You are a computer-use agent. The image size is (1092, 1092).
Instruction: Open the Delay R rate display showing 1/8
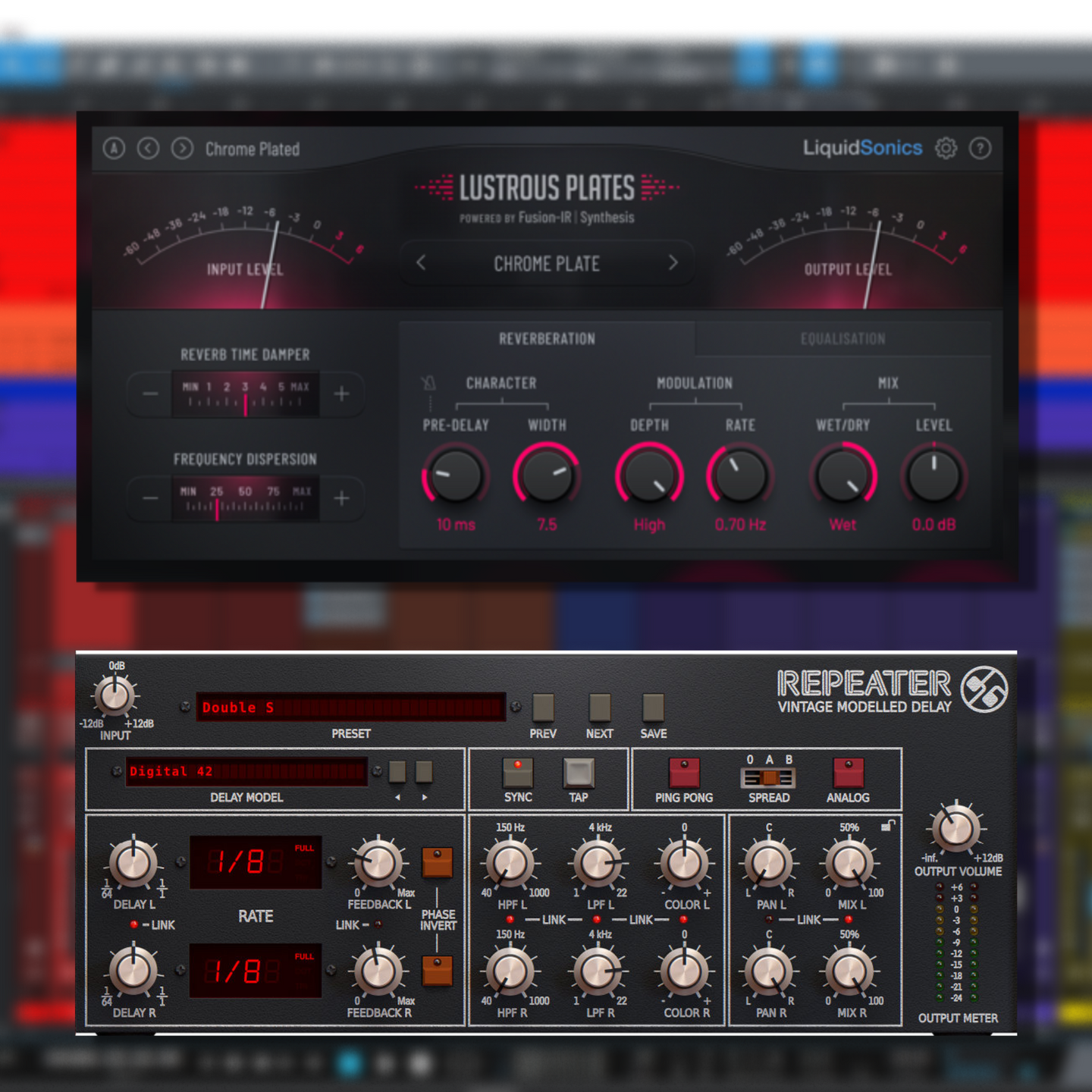256,971
